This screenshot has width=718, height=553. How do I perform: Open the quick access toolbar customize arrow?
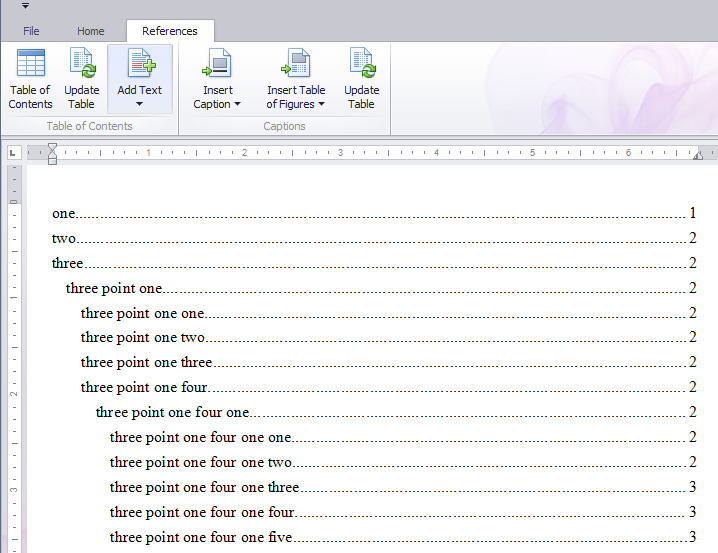(x=26, y=6)
